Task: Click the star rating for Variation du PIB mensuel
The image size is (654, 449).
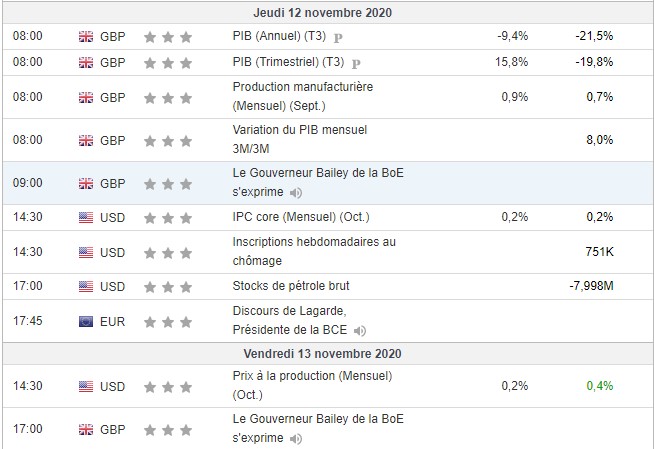Action: point(167,140)
